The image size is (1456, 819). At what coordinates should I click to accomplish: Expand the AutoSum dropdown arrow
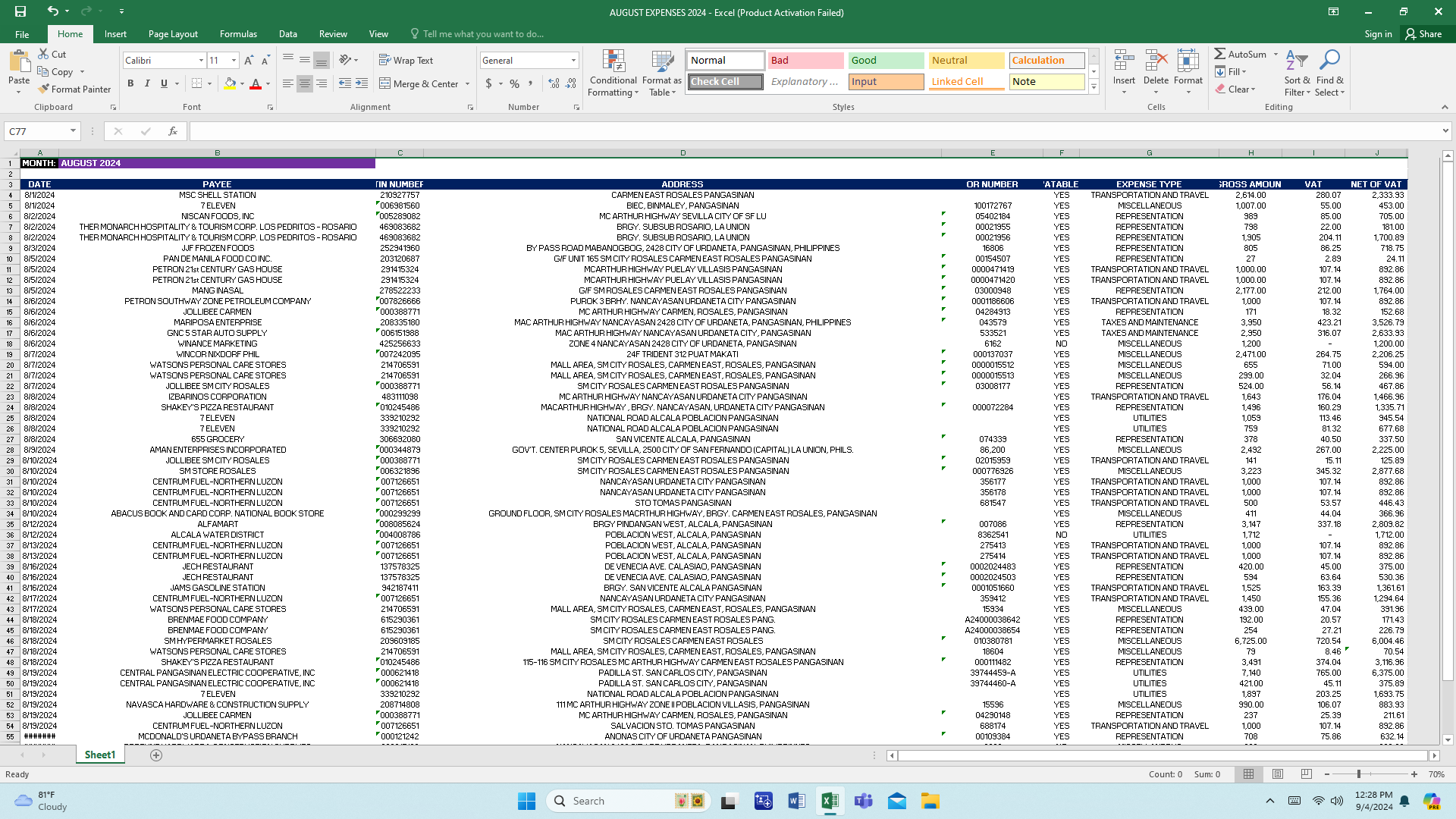click(x=1276, y=54)
